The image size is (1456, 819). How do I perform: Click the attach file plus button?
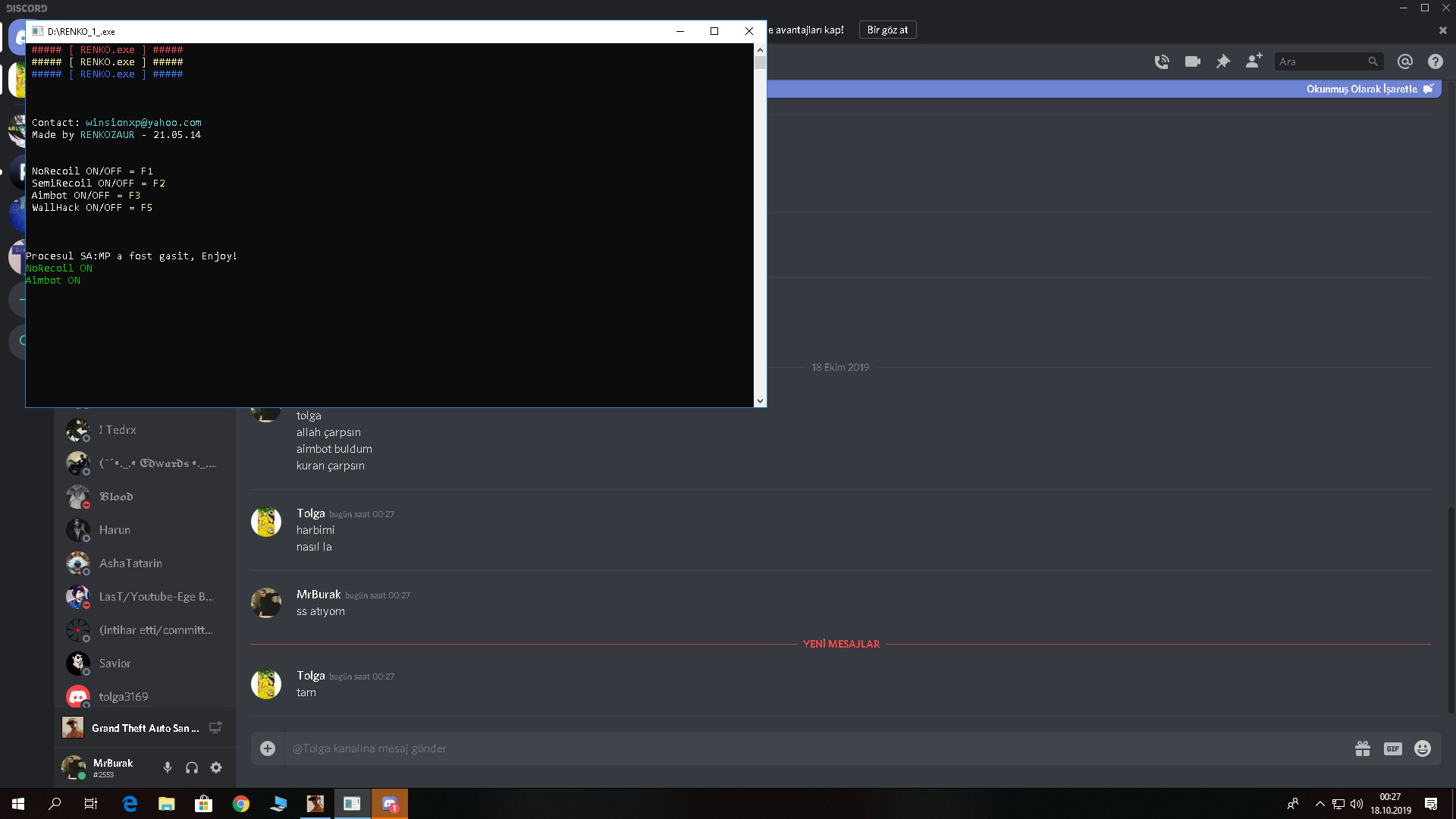tap(268, 748)
